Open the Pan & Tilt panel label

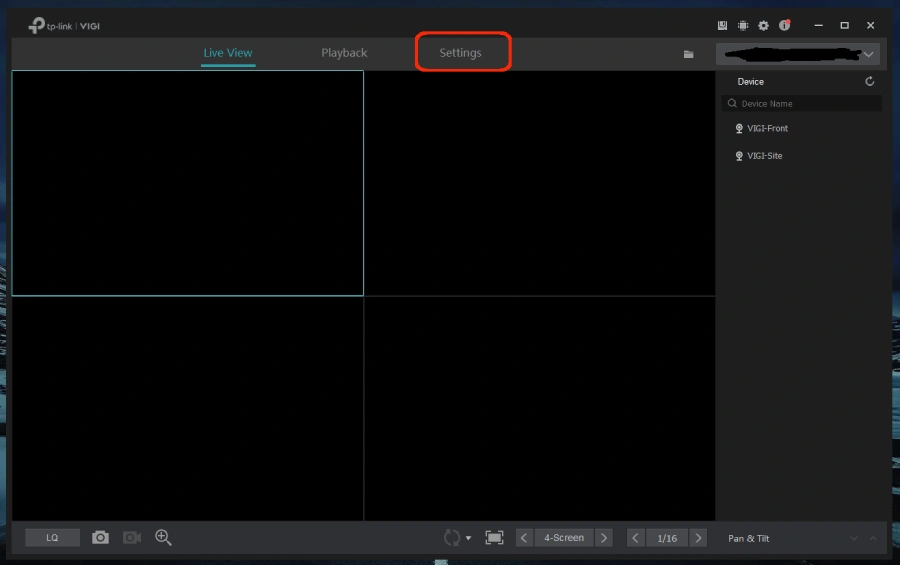click(748, 539)
